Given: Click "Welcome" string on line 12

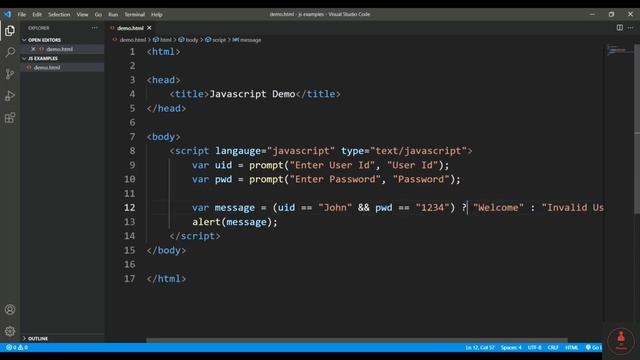Looking at the screenshot, I should [x=498, y=207].
